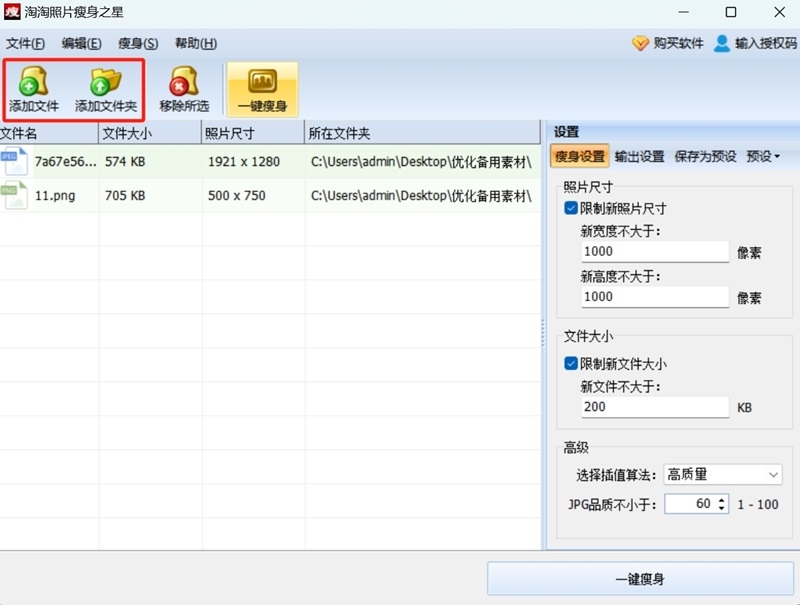The height and width of the screenshot is (605, 800).
Task: Click the app logo in title bar
Action: tap(11, 12)
